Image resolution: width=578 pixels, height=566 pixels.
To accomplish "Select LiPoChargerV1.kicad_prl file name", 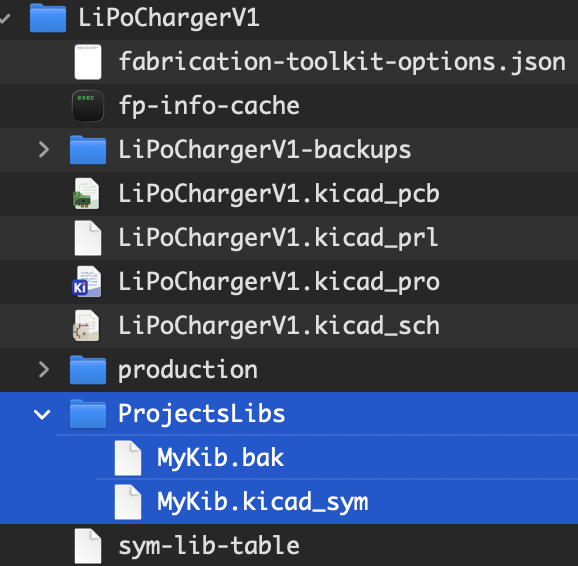I will coord(278,238).
